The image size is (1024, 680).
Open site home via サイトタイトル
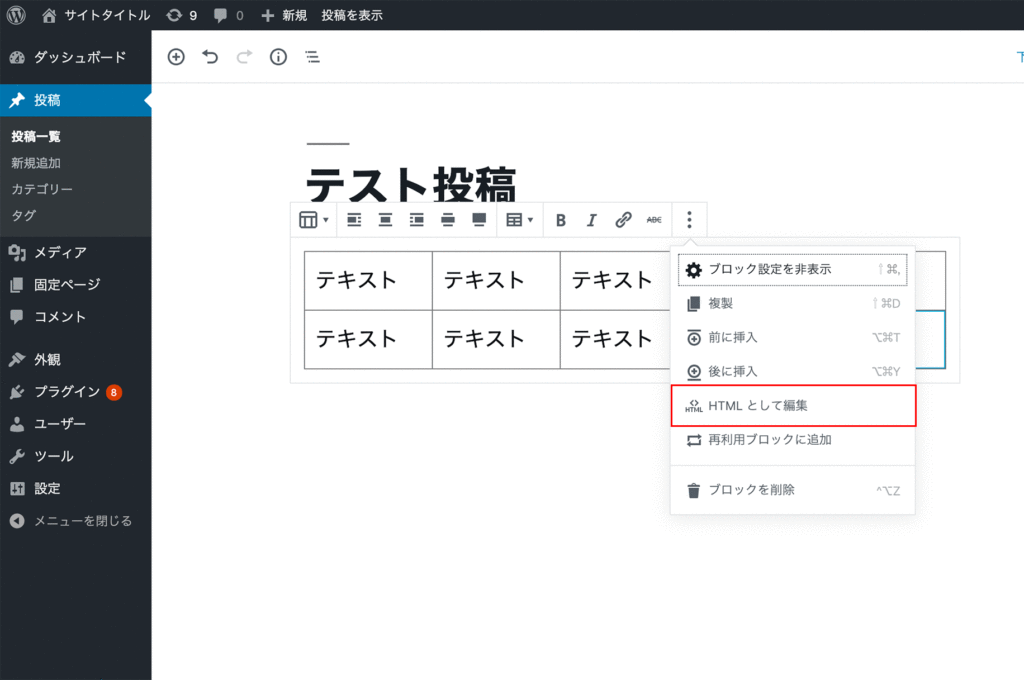click(x=95, y=15)
